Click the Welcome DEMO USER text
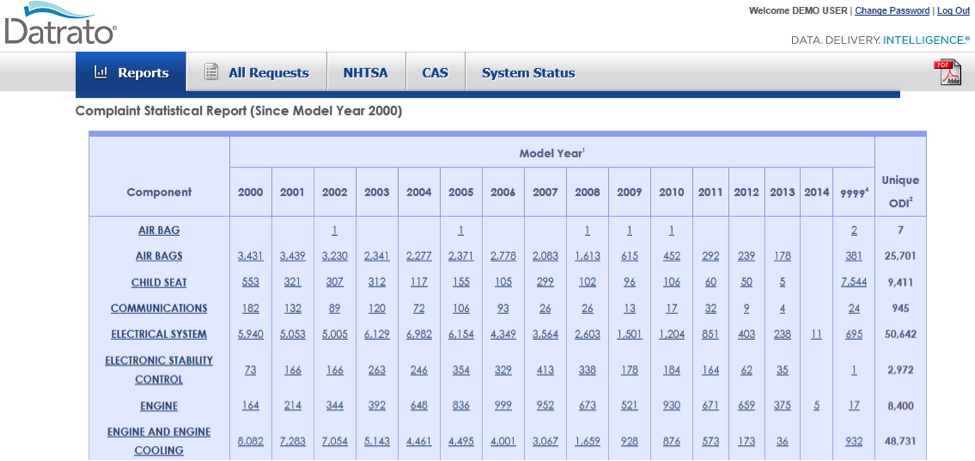This screenshot has width=975, height=461. pyautogui.click(x=798, y=11)
